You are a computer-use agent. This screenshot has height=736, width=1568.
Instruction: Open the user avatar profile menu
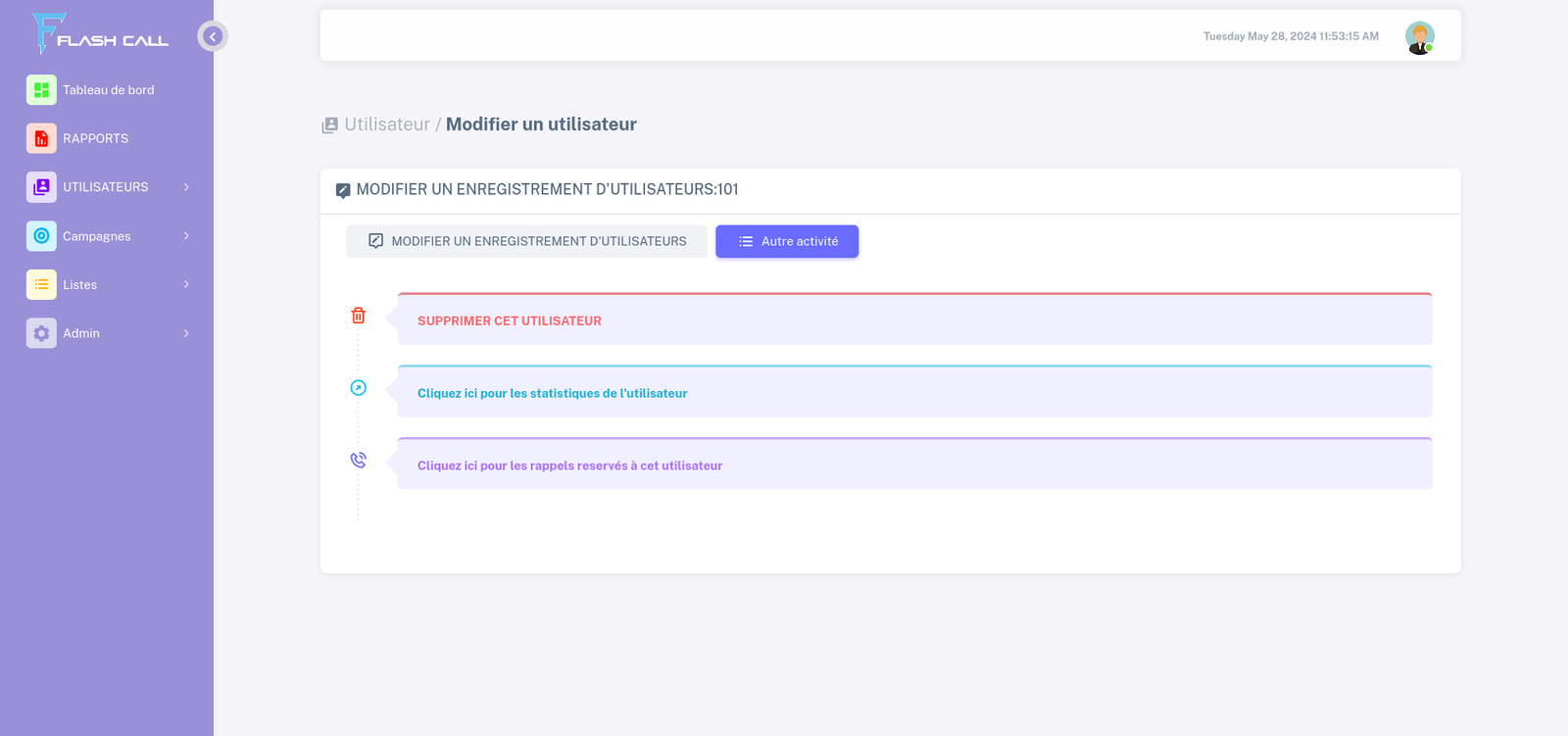[1419, 37]
